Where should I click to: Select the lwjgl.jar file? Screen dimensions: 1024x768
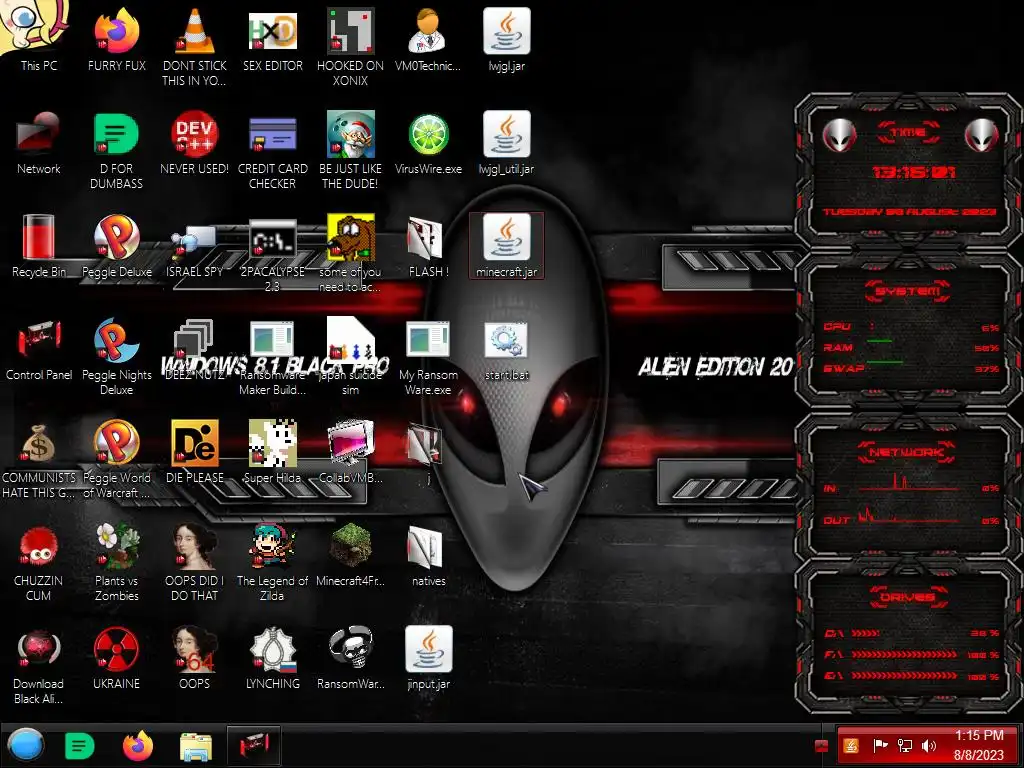[x=506, y=38]
